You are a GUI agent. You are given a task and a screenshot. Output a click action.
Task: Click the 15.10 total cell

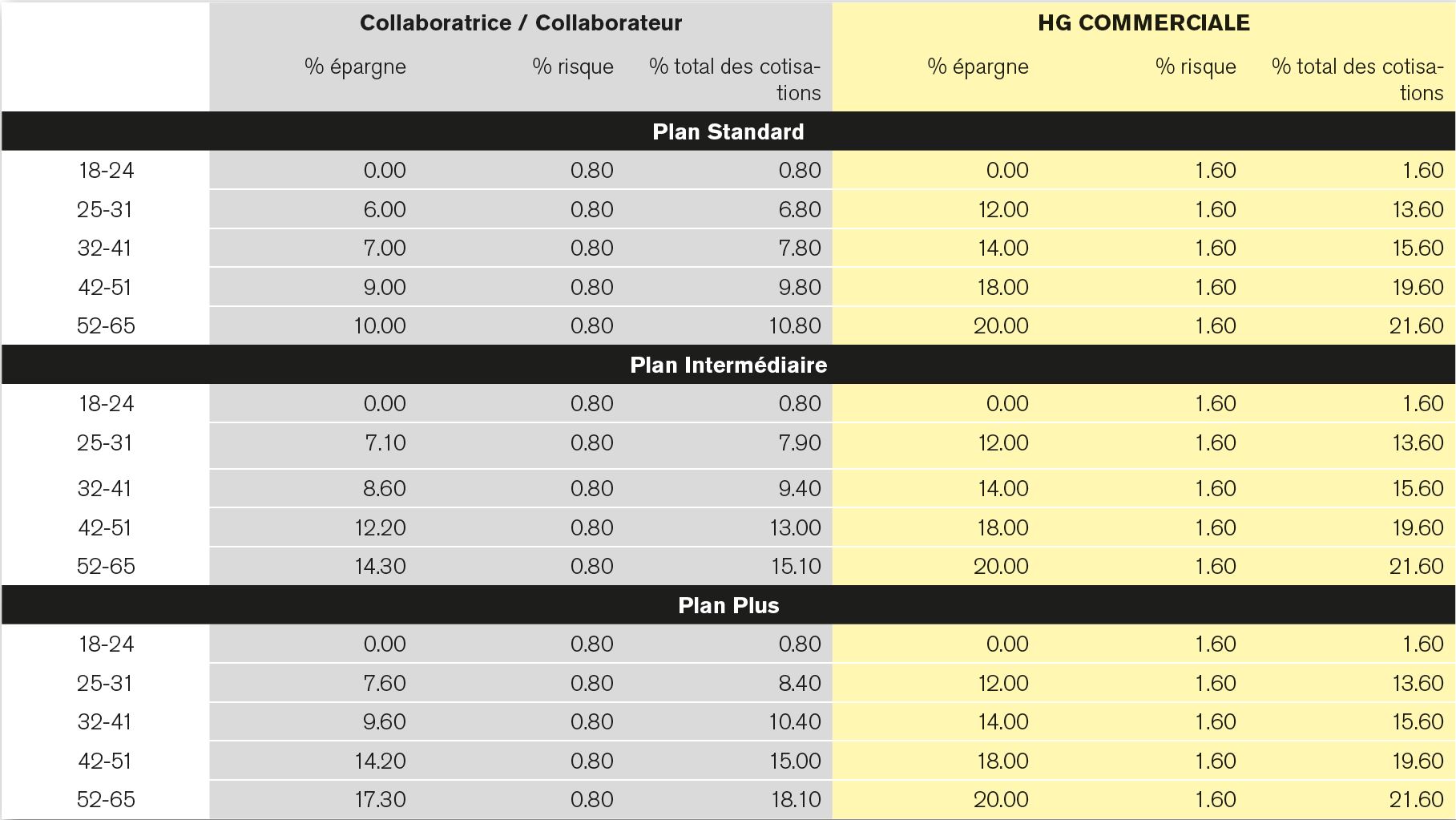coord(795,566)
